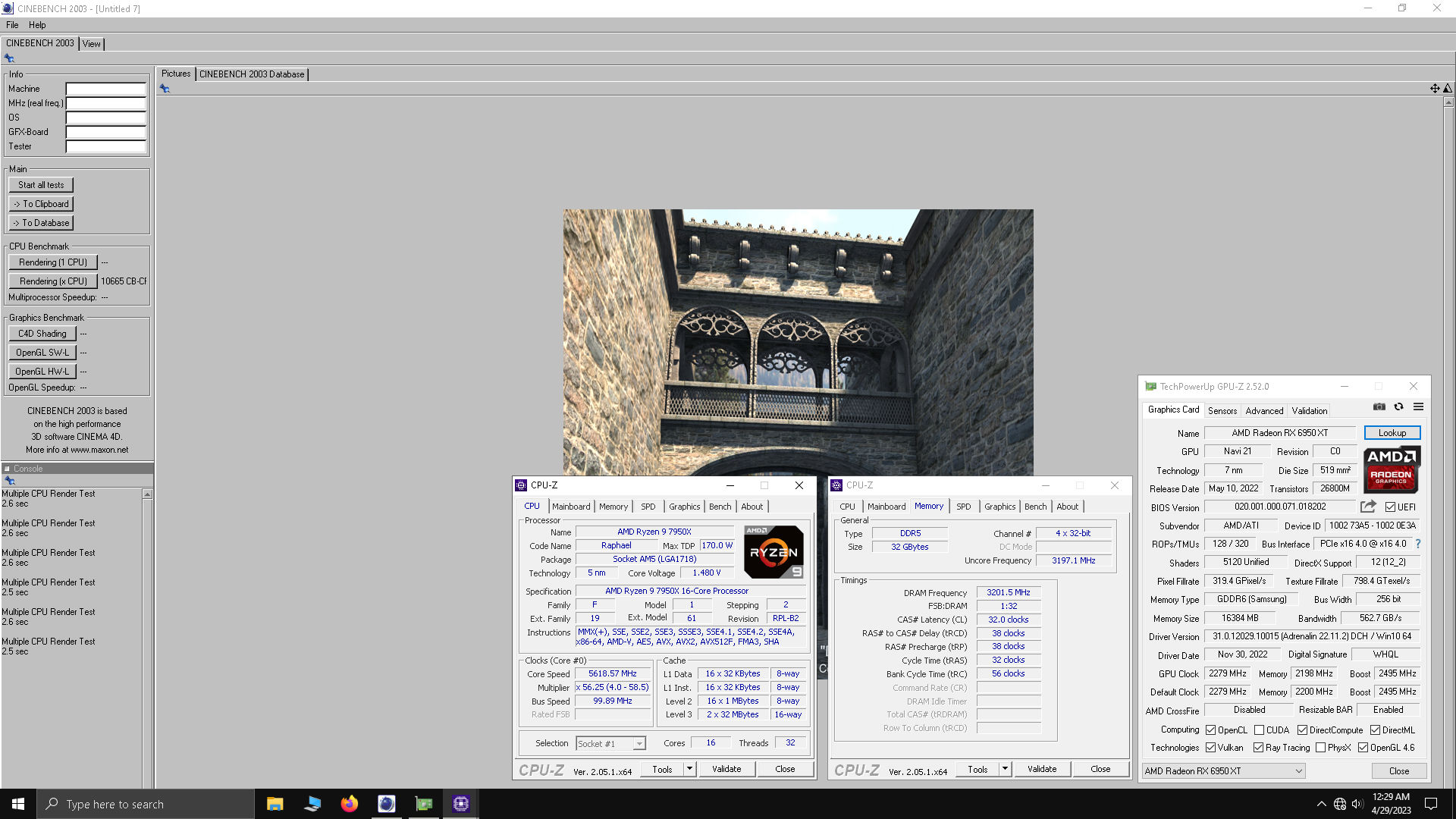Click the CINEBENCH title bar app icon
This screenshot has width=1456, height=819.
(x=8, y=8)
